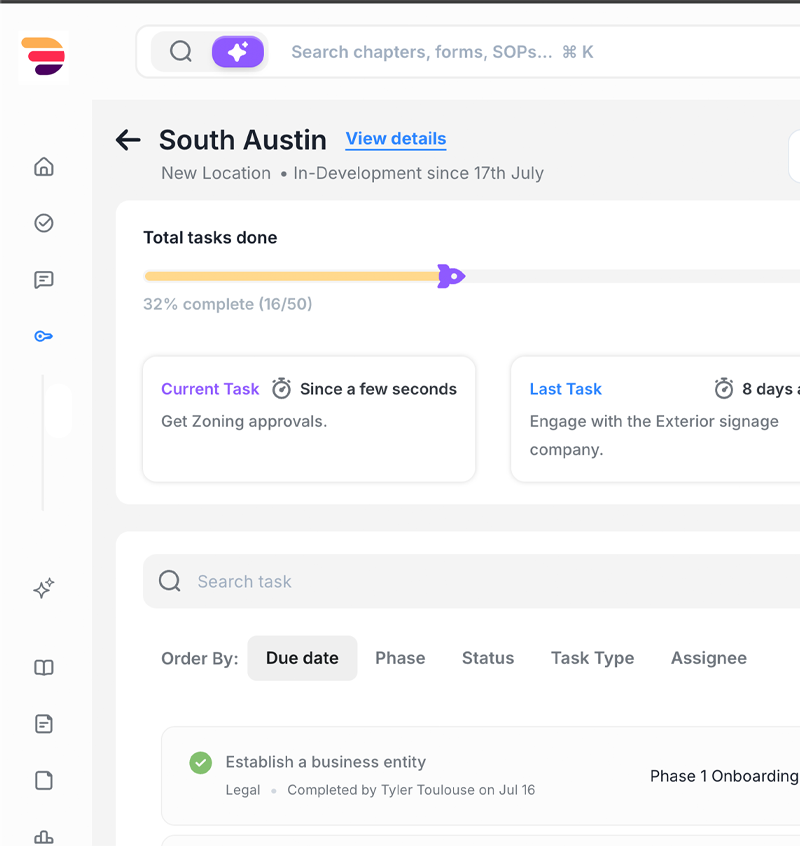Open the forms document sidebar icon
The image size is (800, 846).
click(44, 724)
